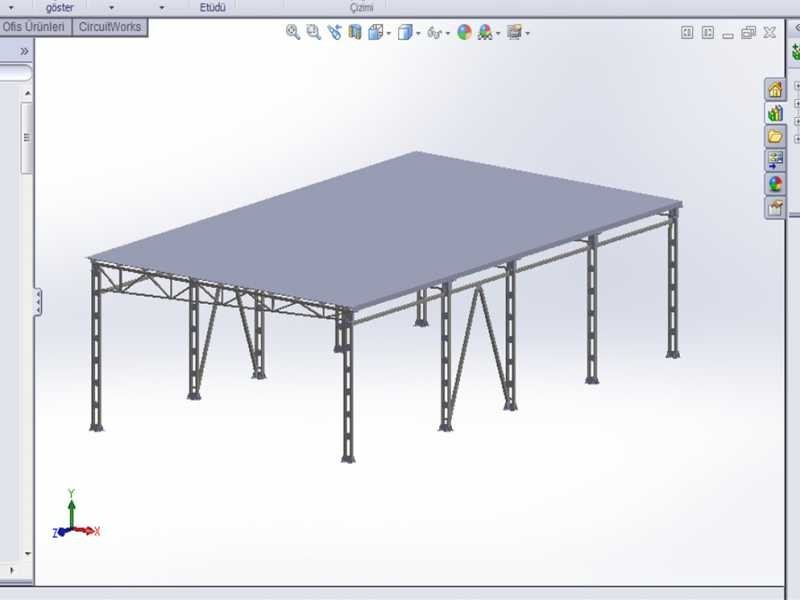Open the Apply Scene dropdown arrow

coord(498,33)
